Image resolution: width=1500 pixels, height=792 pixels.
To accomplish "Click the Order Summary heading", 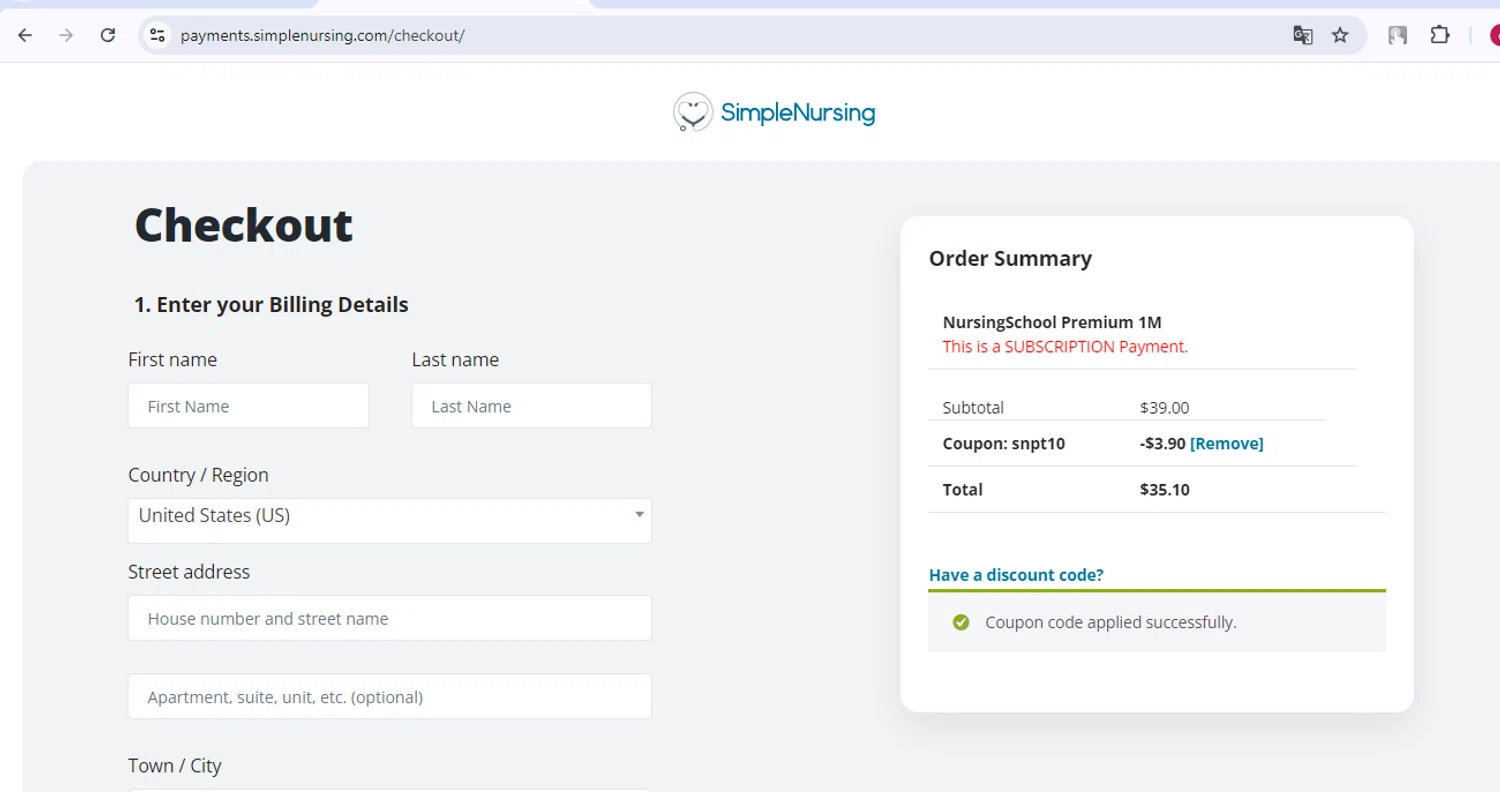I will (x=1010, y=258).
